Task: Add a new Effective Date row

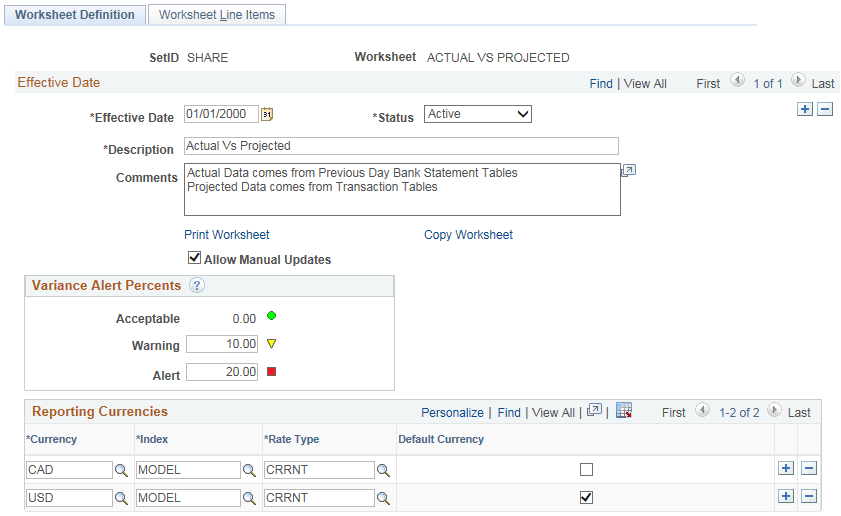Action: pos(805,109)
